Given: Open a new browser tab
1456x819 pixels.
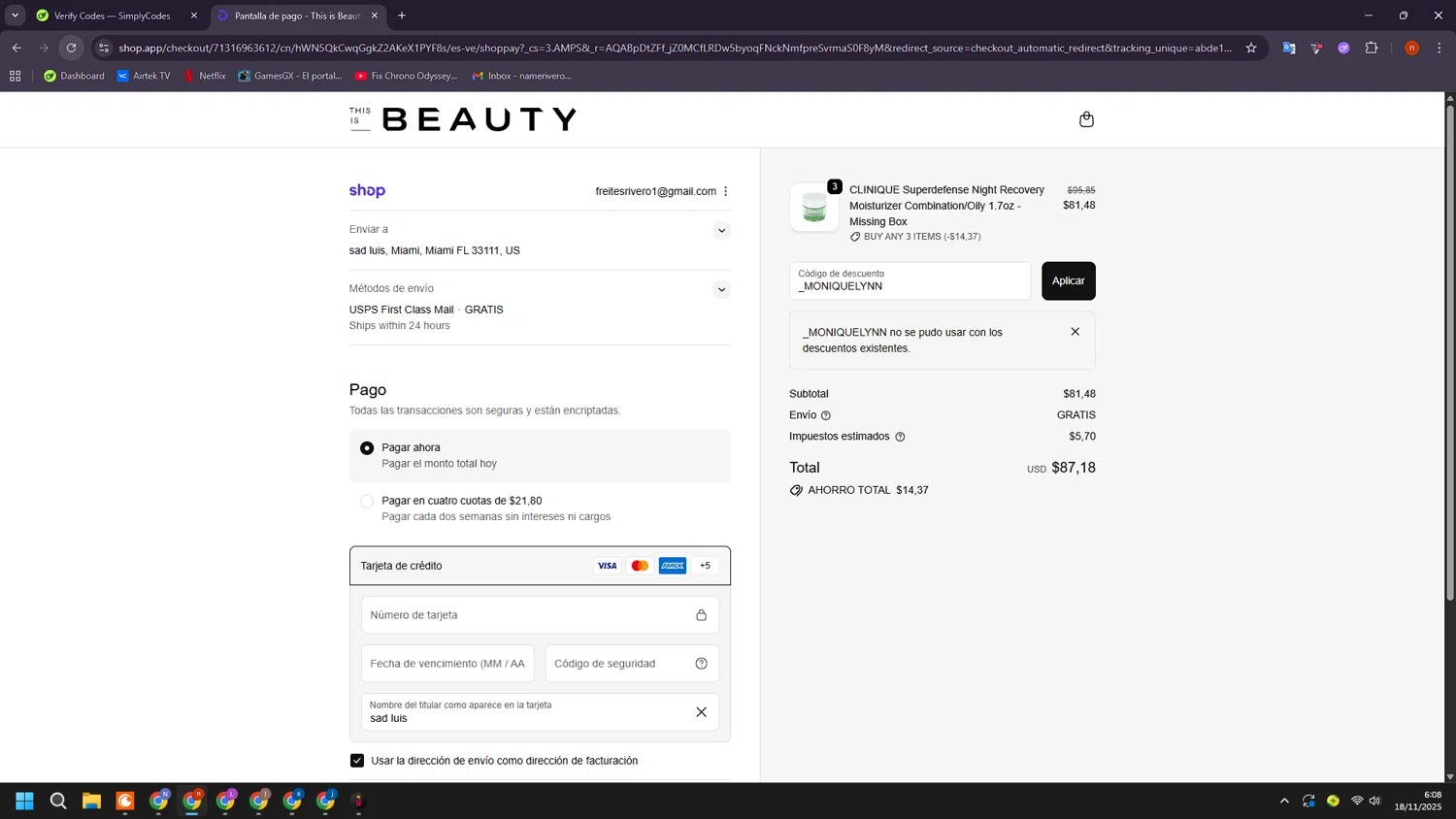Looking at the screenshot, I should [402, 16].
